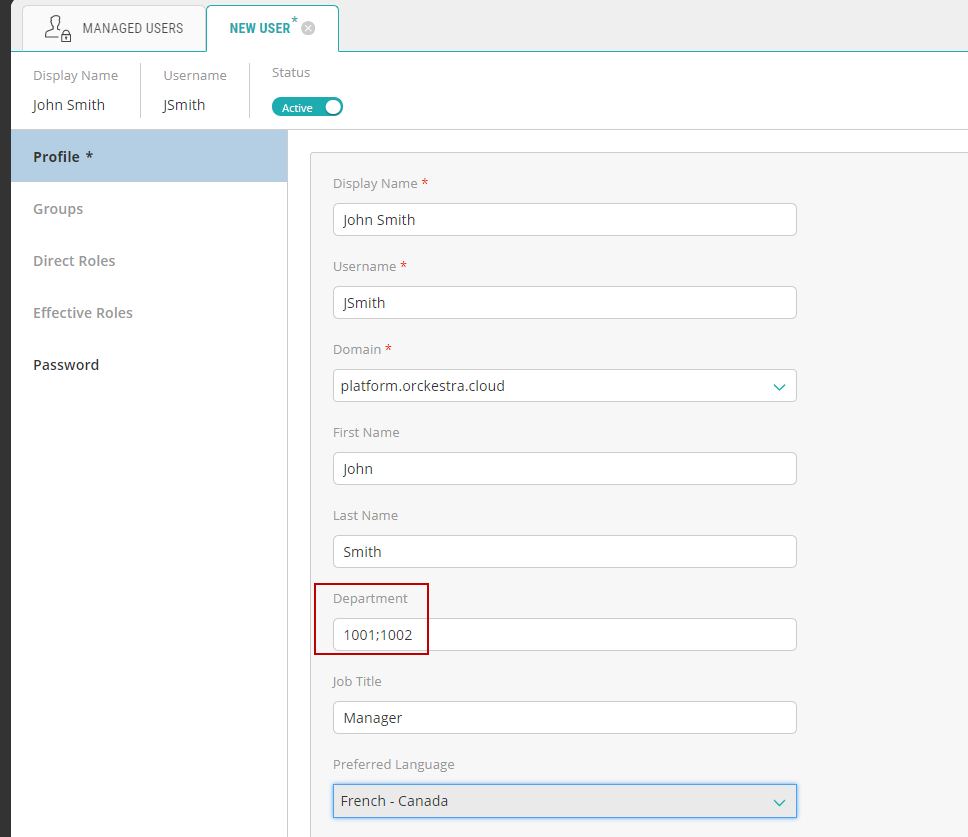Toggle the Active status switch
Screen dimensions: 968x837
point(307,107)
